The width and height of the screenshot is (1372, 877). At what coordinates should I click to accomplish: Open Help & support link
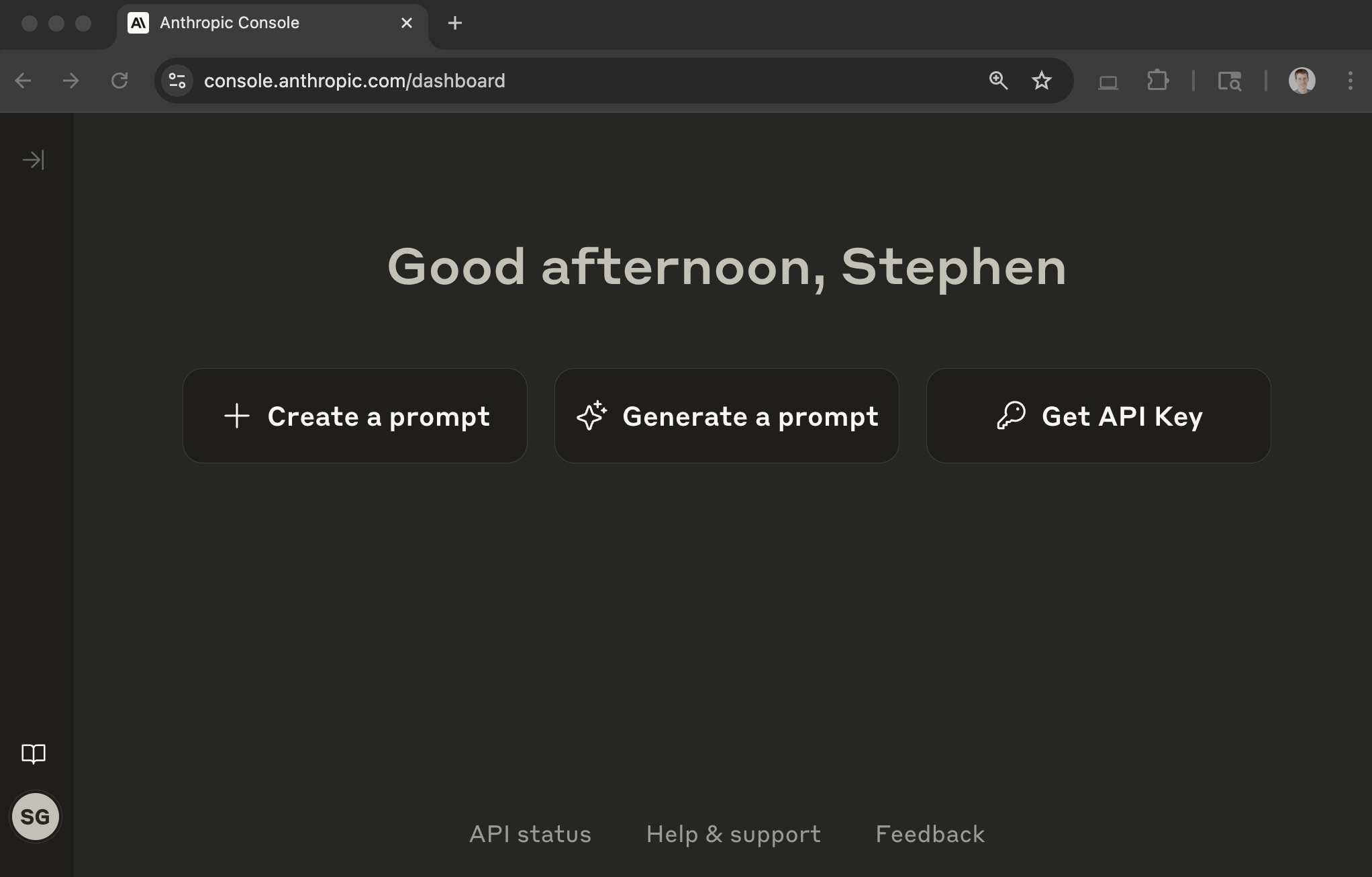tap(733, 834)
